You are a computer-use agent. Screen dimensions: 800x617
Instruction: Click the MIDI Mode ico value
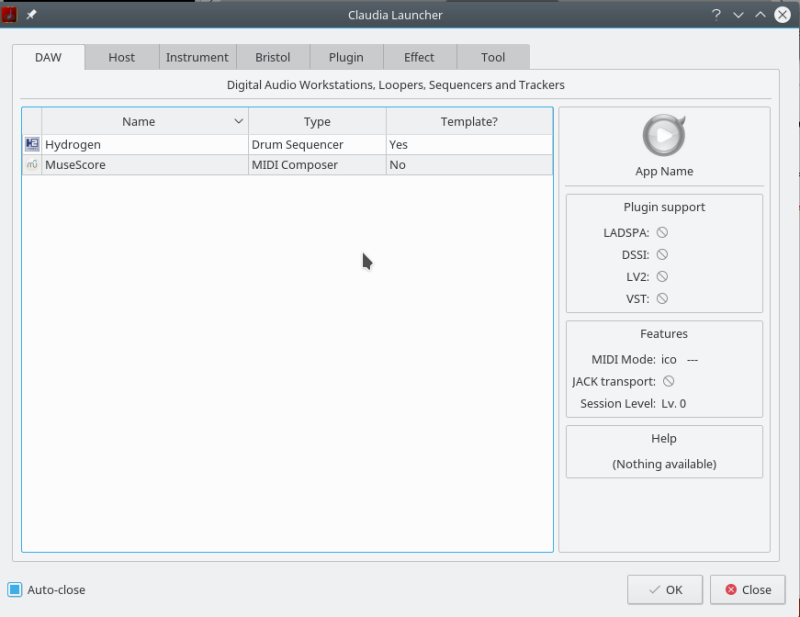[x=669, y=360]
